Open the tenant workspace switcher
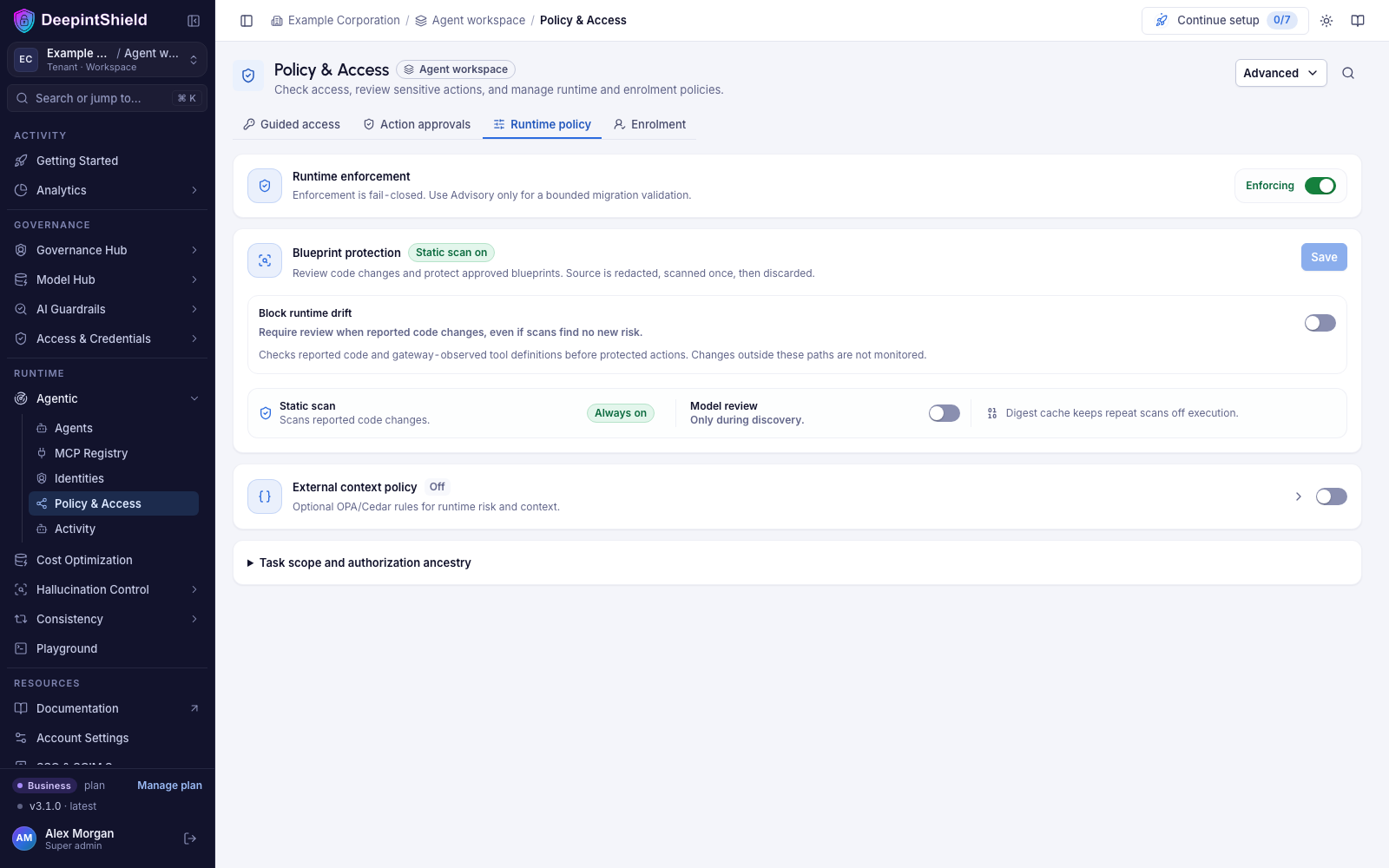The image size is (1389, 868). (x=107, y=60)
